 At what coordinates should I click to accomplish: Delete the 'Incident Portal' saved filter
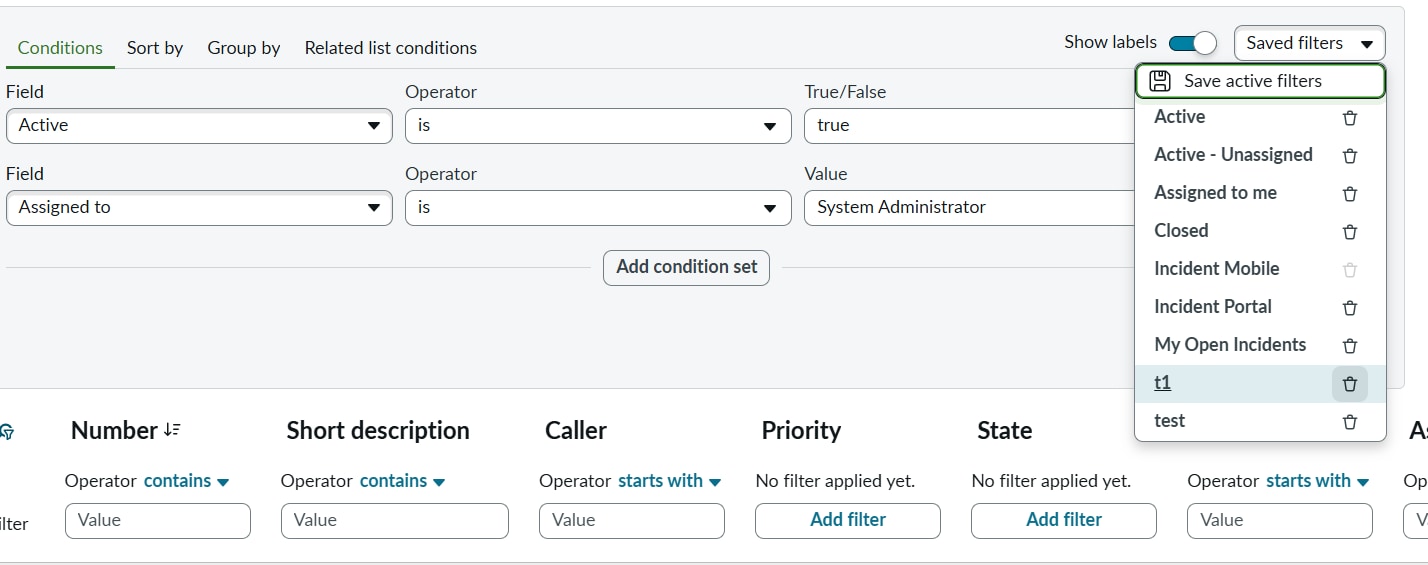click(1349, 308)
